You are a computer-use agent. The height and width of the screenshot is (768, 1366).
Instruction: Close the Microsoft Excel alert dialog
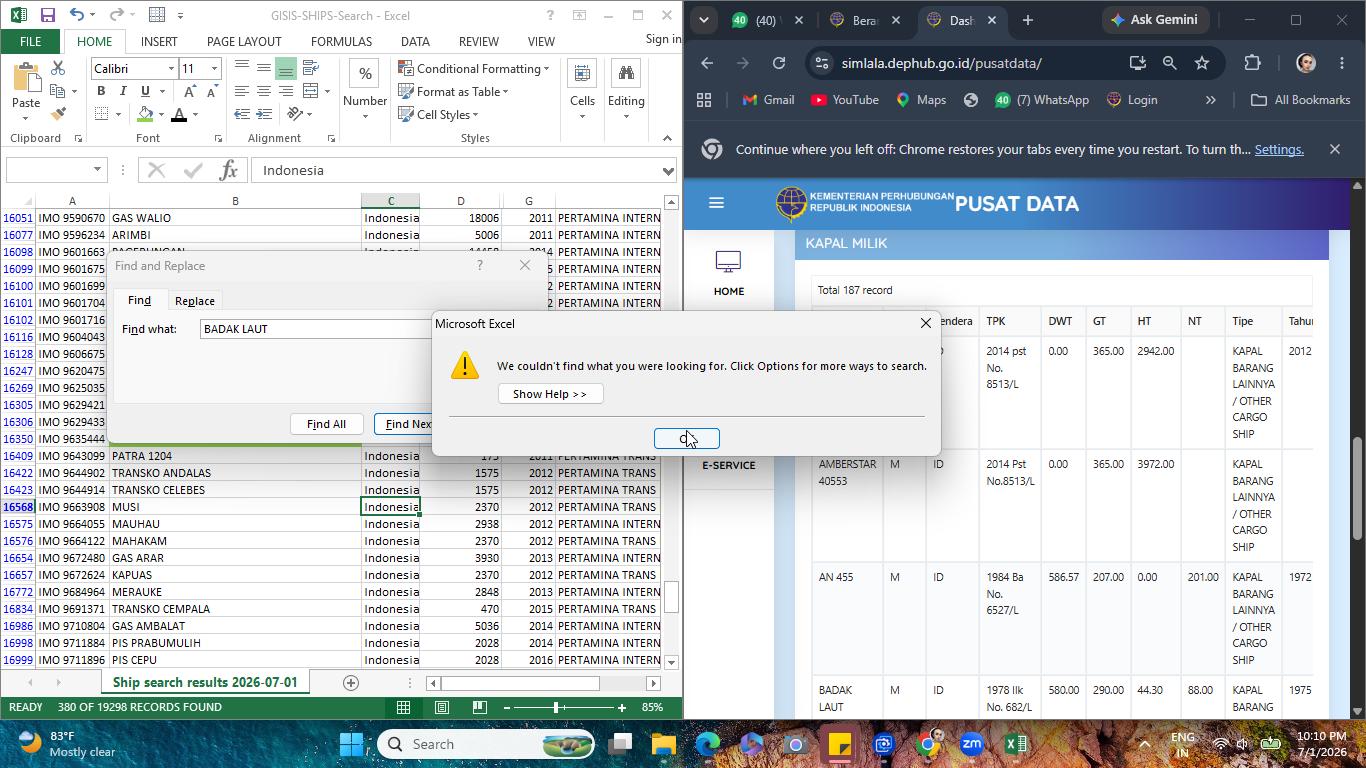click(926, 323)
